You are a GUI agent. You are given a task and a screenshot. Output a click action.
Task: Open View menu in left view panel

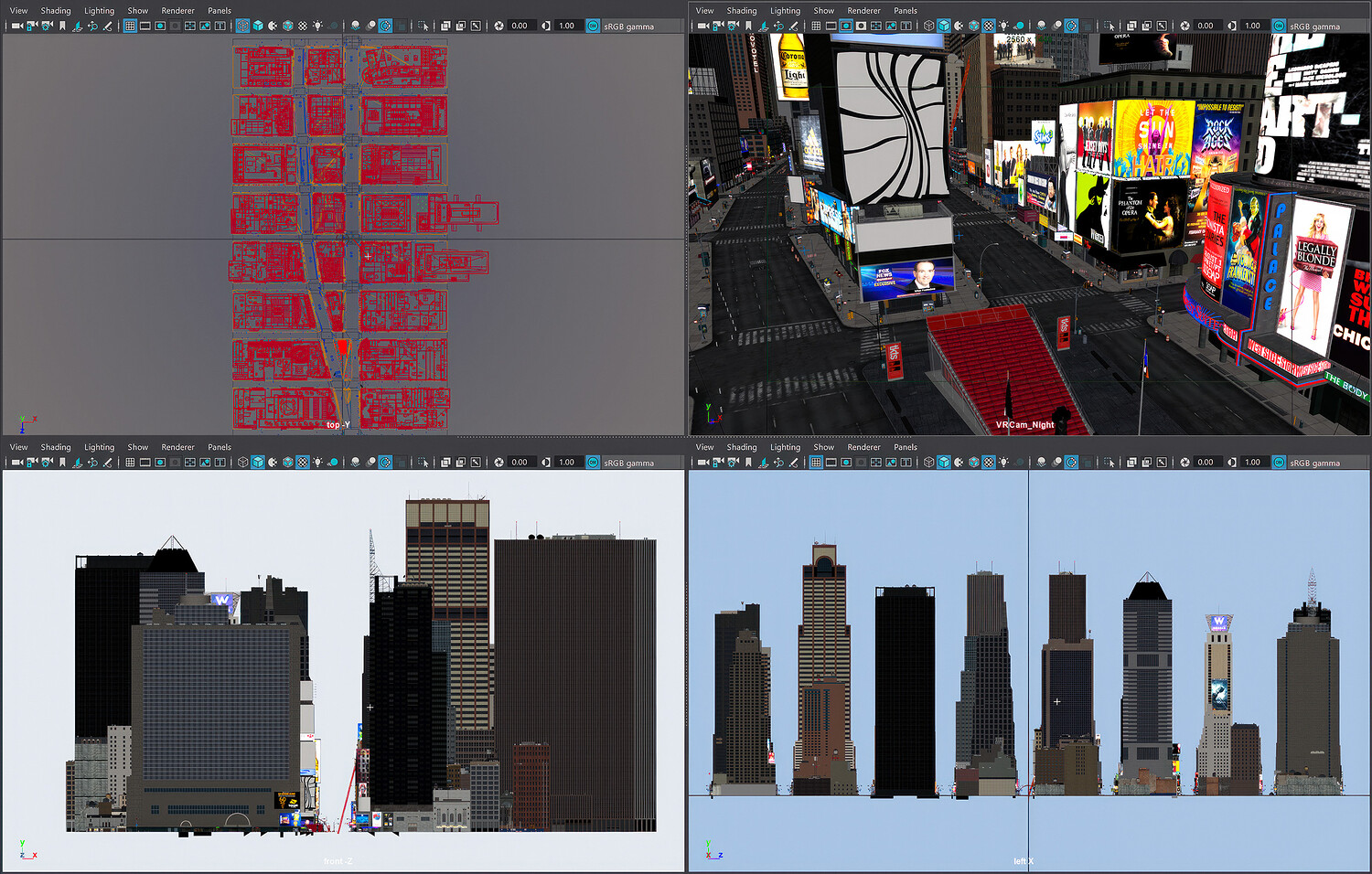click(704, 447)
